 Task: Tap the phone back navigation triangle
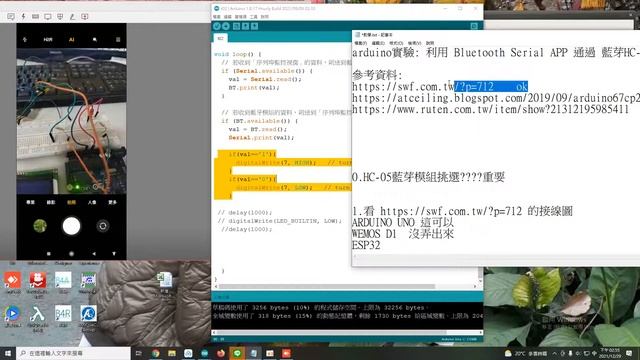click(x=94, y=253)
